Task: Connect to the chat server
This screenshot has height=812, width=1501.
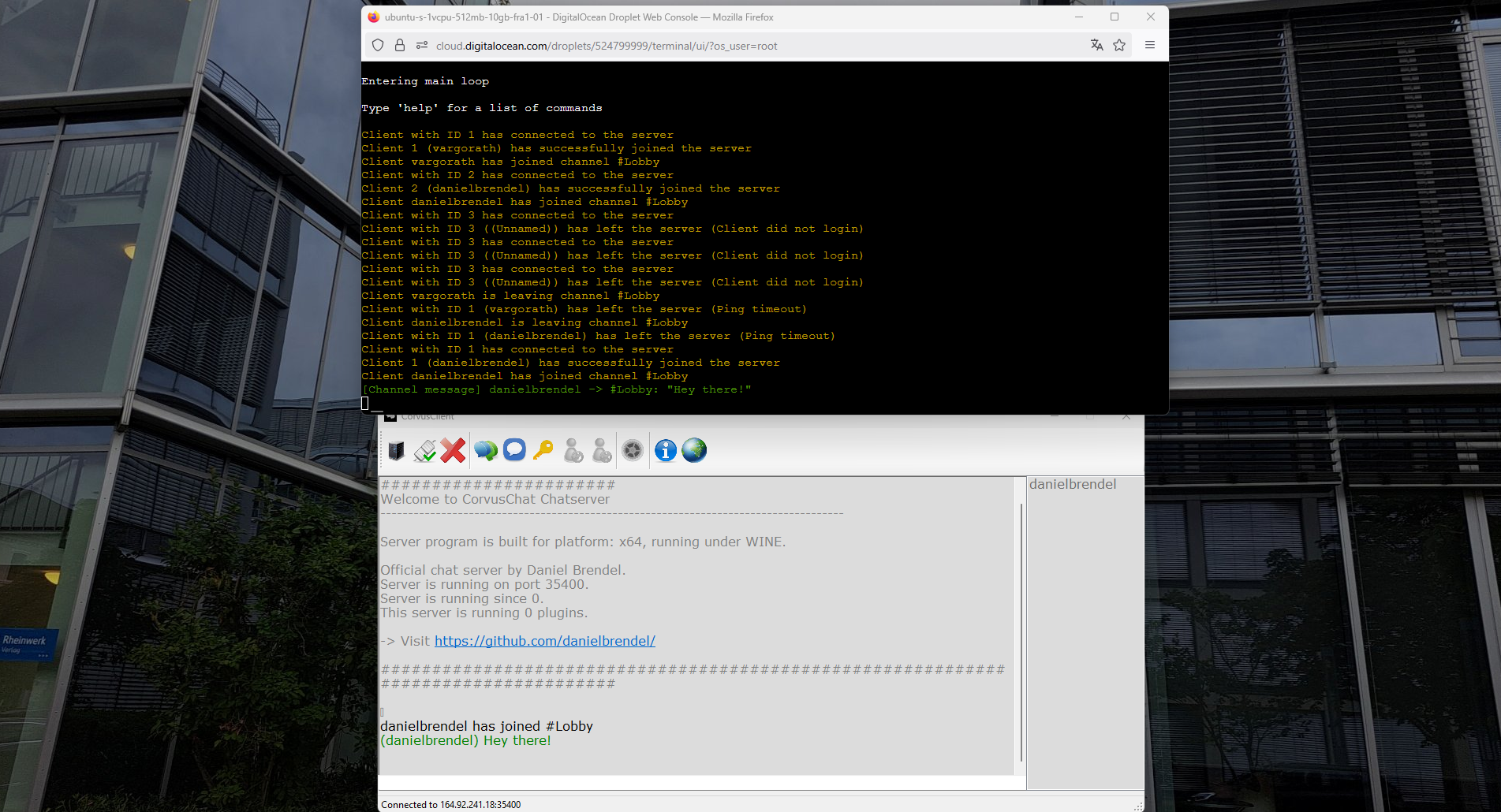Action: 425,451
